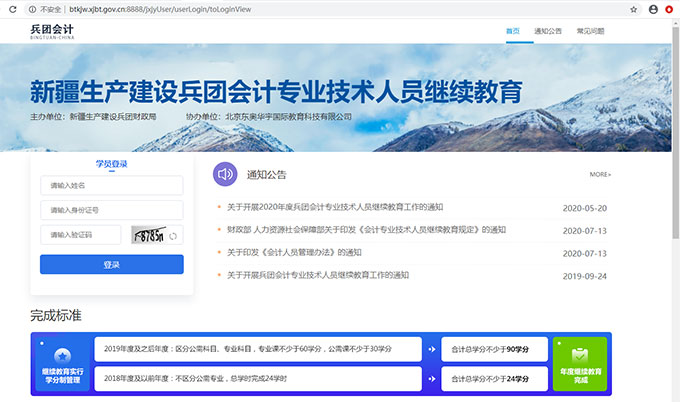Click the captcha code image
This screenshot has height=402, width=680.
coord(147,235)
